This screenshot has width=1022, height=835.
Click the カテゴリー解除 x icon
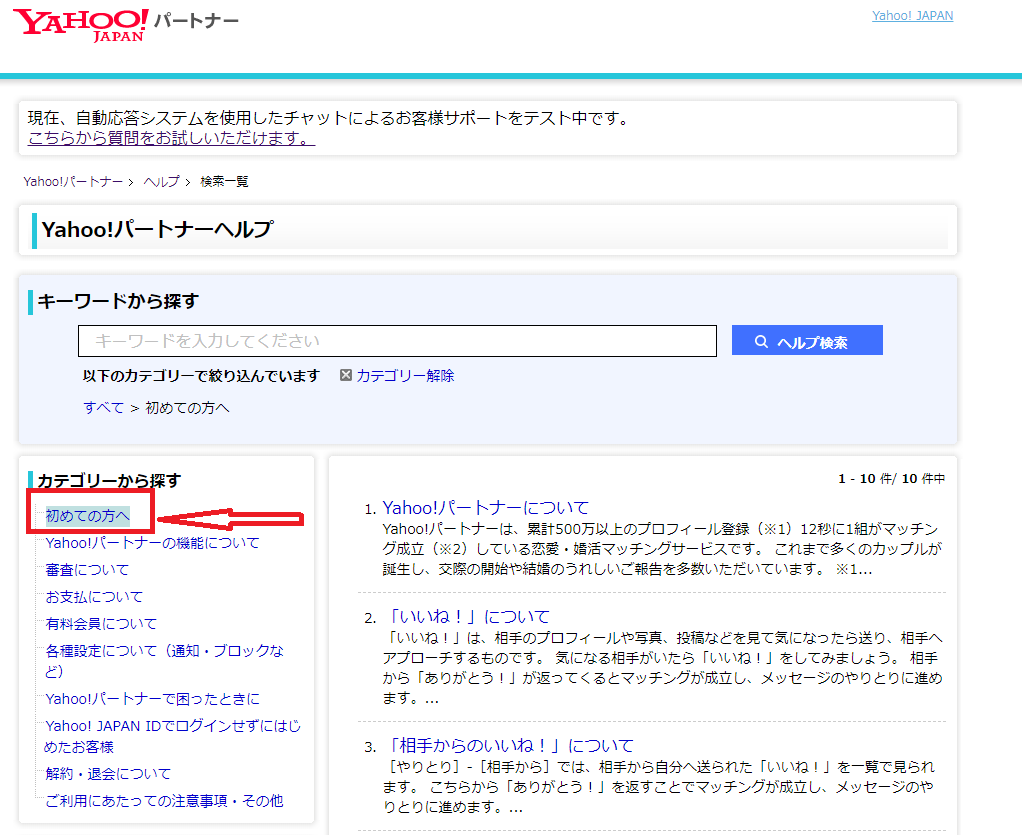point(345,375)
